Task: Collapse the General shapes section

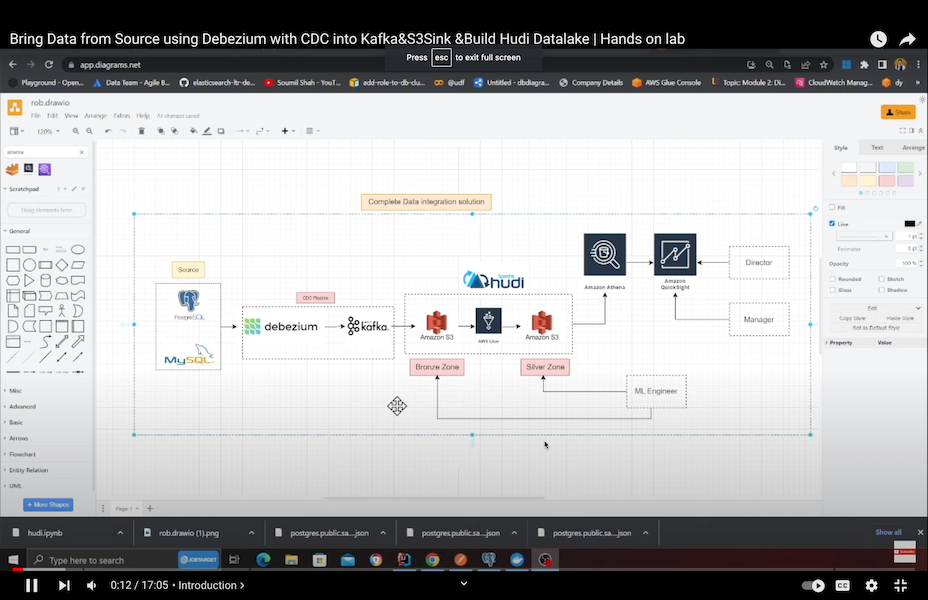Action: tap(22, 230)
